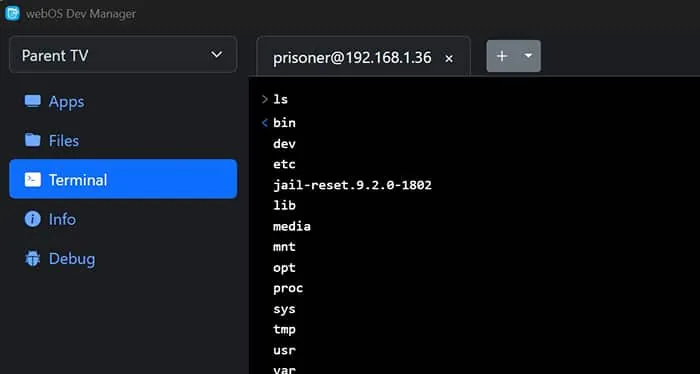Select the Terminal sidebar item
Viewport: 700px width, 374px height.
123,179
